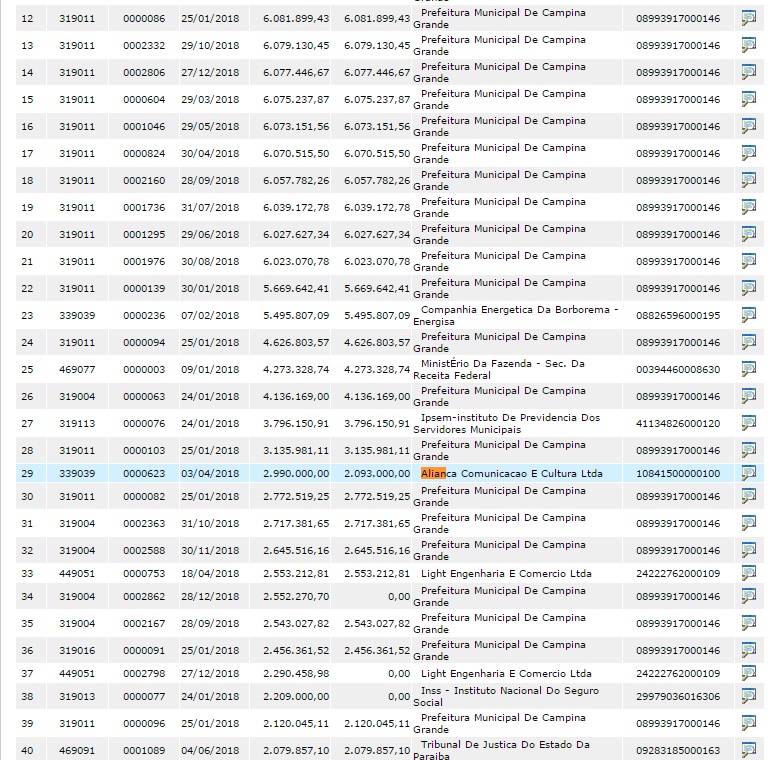Click empenho number 0000623
This screenshot has height=760, width=778.
click(144, 473)
